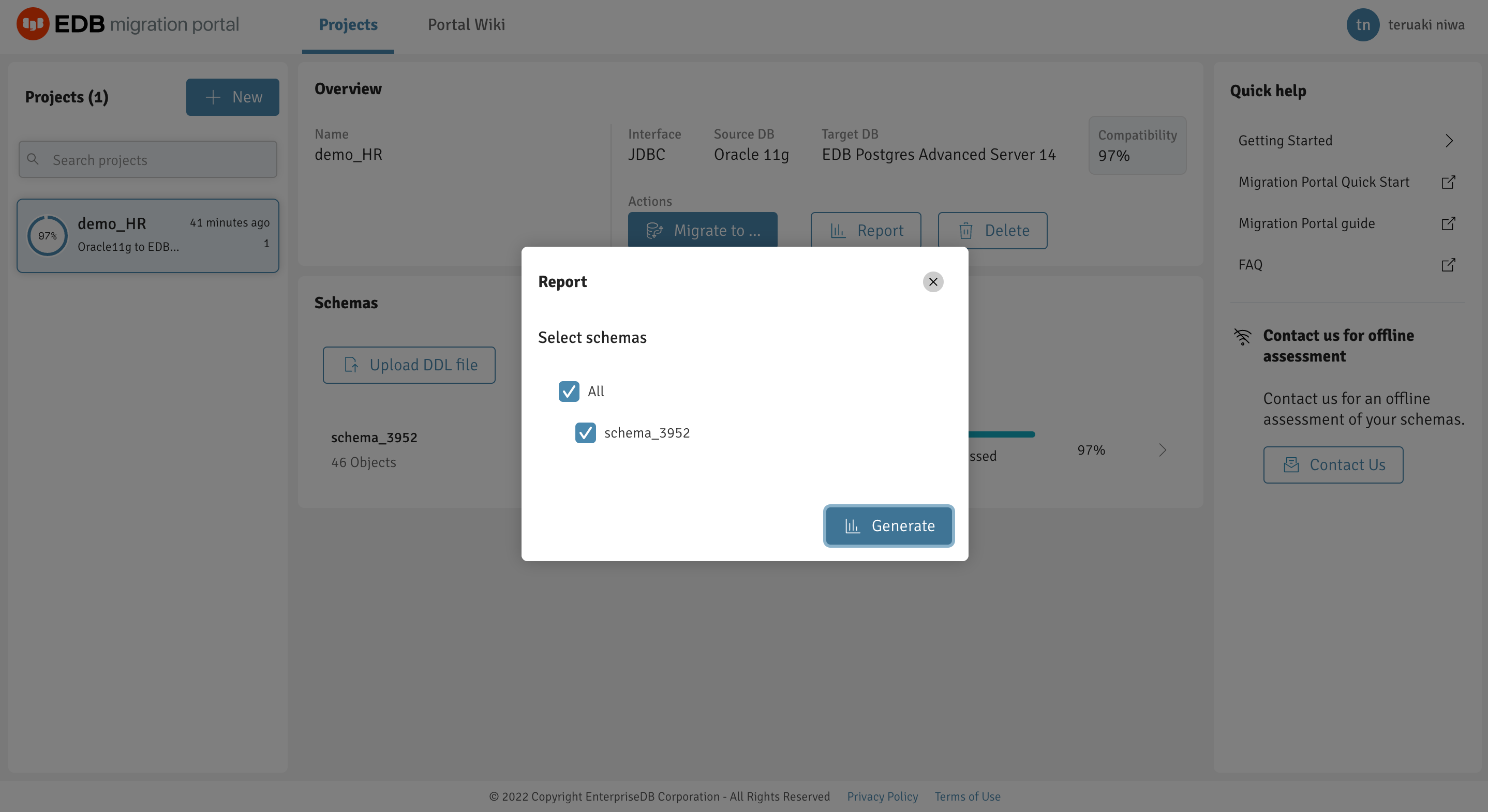Click the EDB logo icon

tap(33, 24)
